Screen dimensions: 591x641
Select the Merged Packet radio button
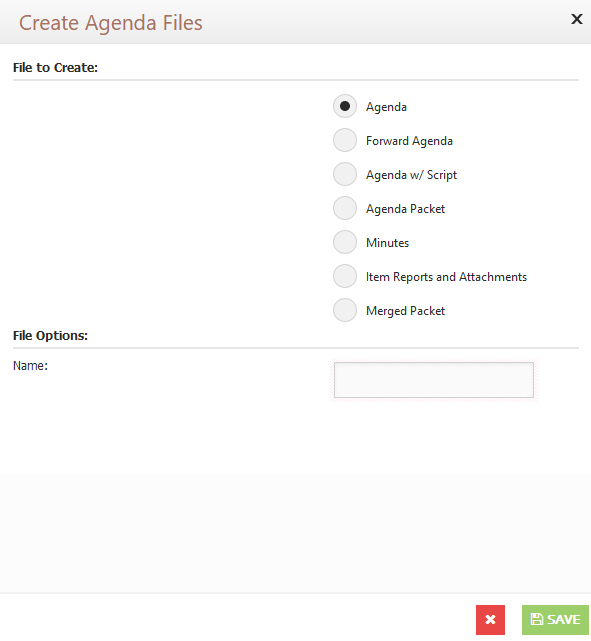345,310
